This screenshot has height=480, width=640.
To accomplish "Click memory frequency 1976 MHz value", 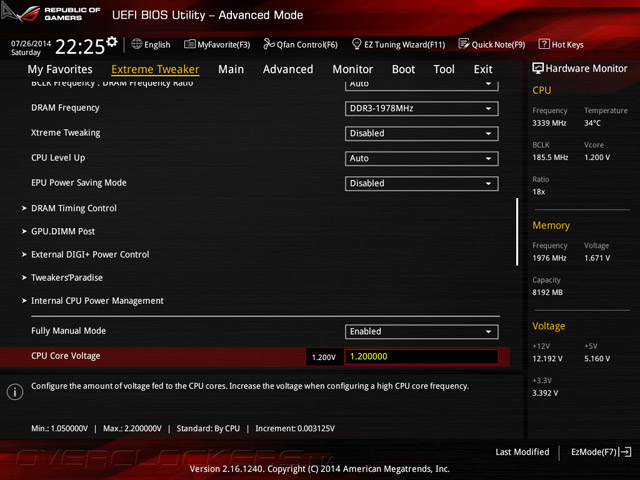I will click(x=549, y=258).
